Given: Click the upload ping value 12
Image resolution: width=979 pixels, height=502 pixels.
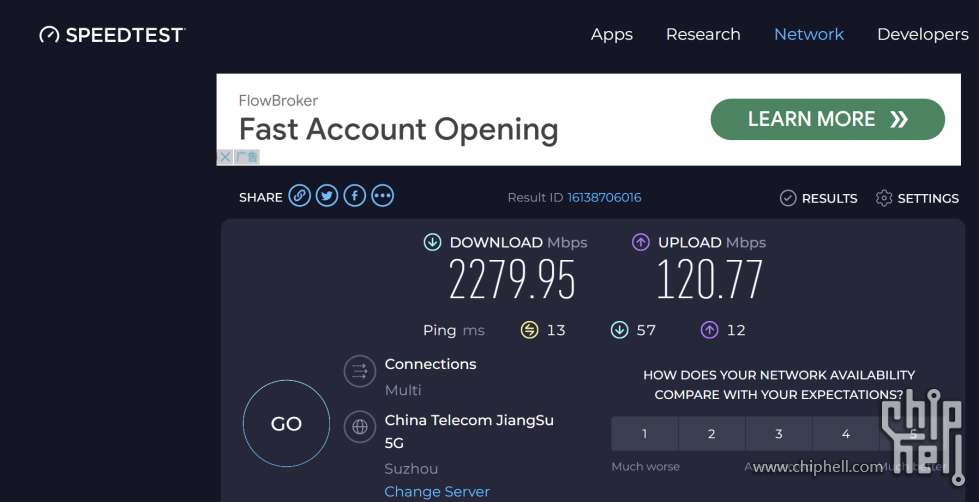Looking at the screenshot, I should point(736,330).
